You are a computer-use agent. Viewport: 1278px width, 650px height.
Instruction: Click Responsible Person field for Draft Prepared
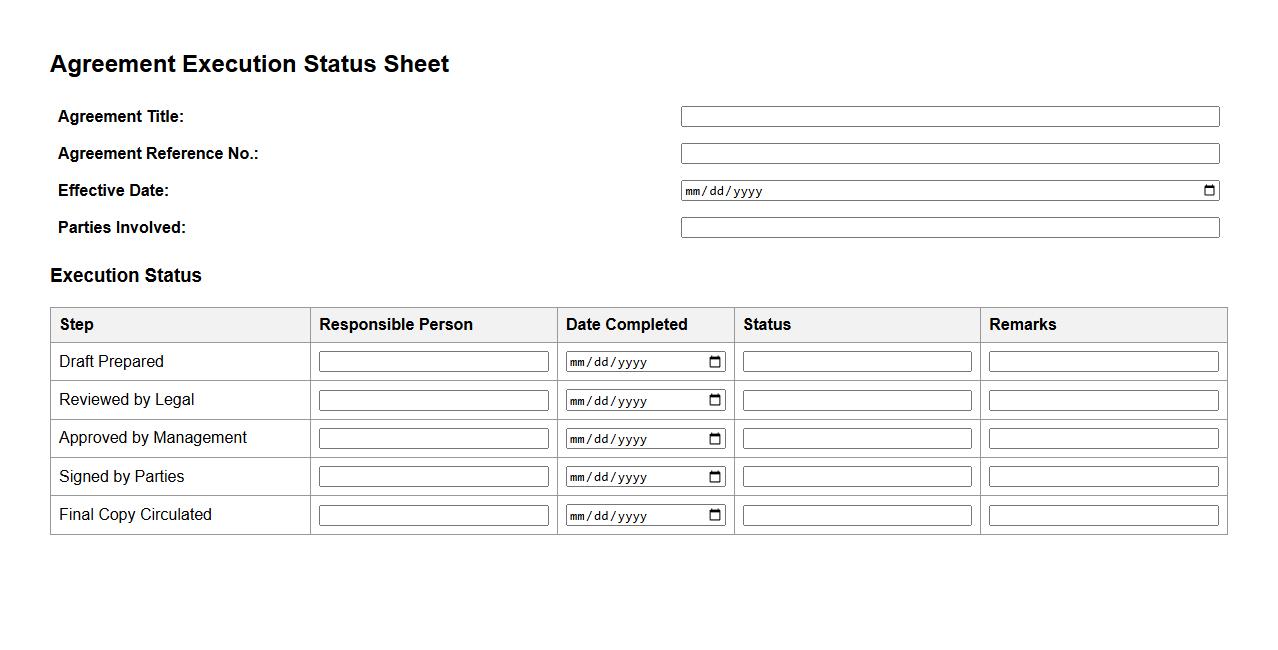click(433, 362)
